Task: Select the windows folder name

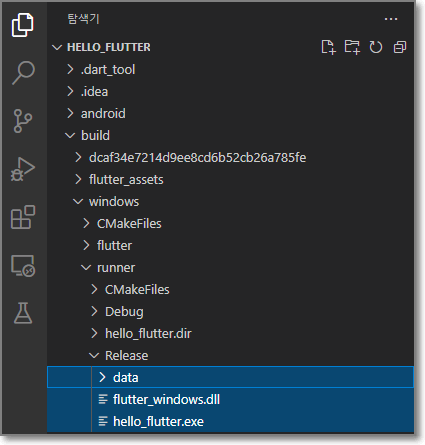Action: click(x=114, y=202)
